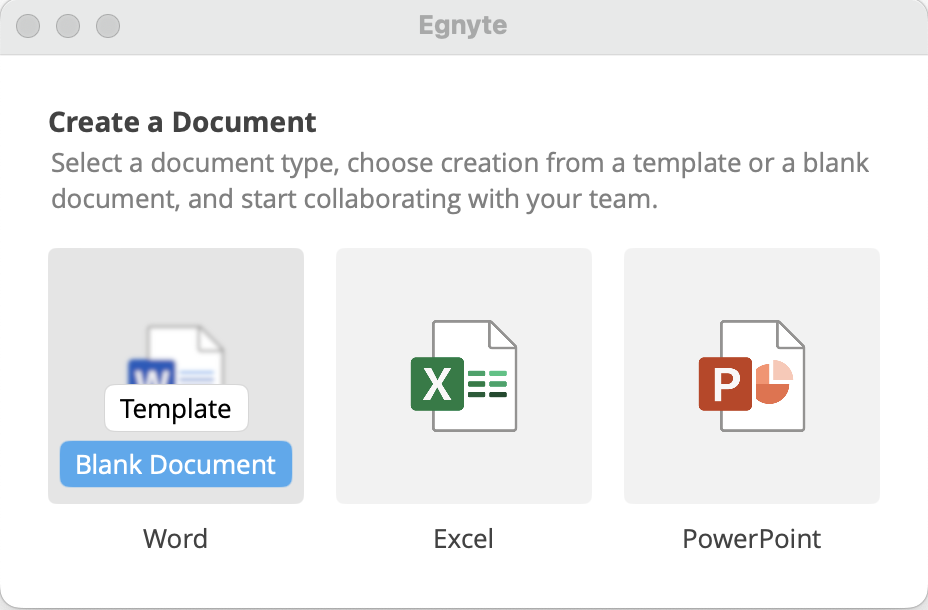This screenshot has height=610, width=928.
Task: Minimize the Egnyte window with the middle control
Action: point(68,26)
